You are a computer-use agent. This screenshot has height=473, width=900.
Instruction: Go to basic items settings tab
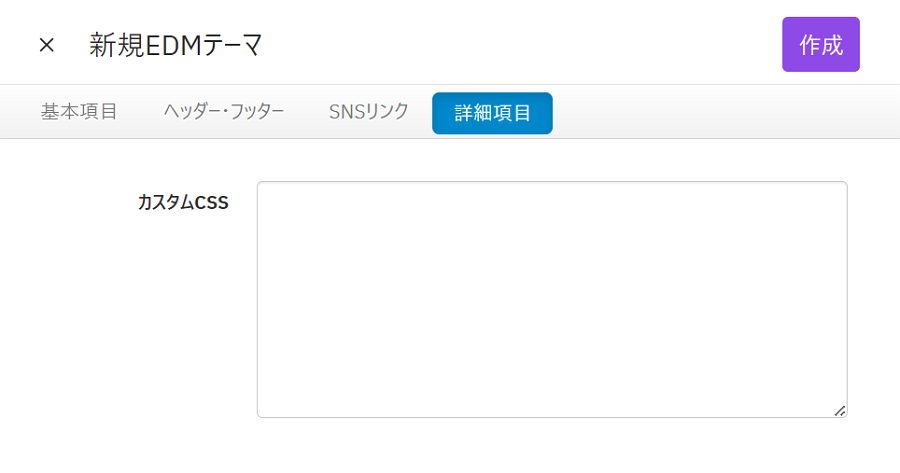tap(79, 112)
